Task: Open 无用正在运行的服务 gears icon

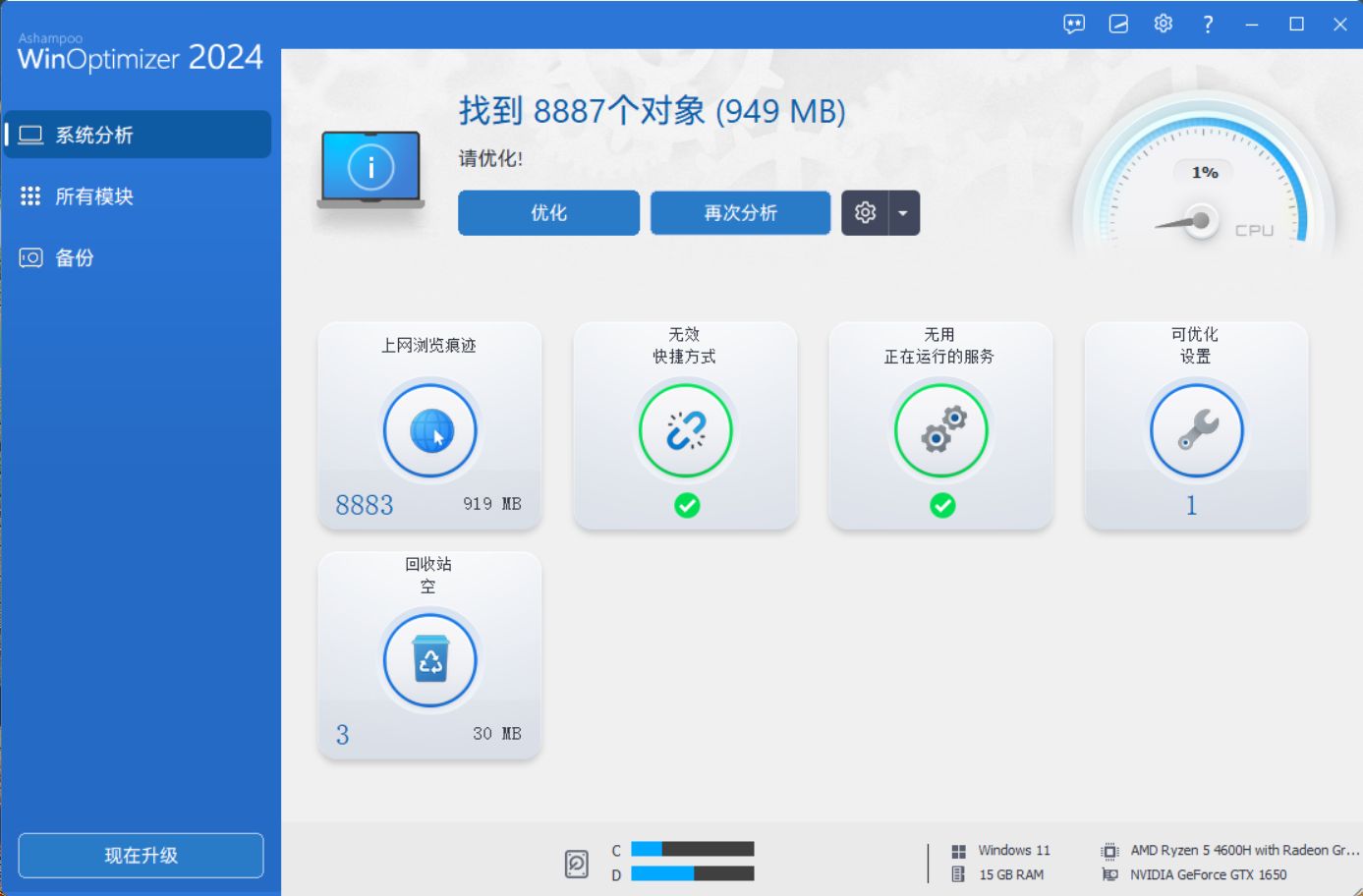Action: click(x=941, y=430)
